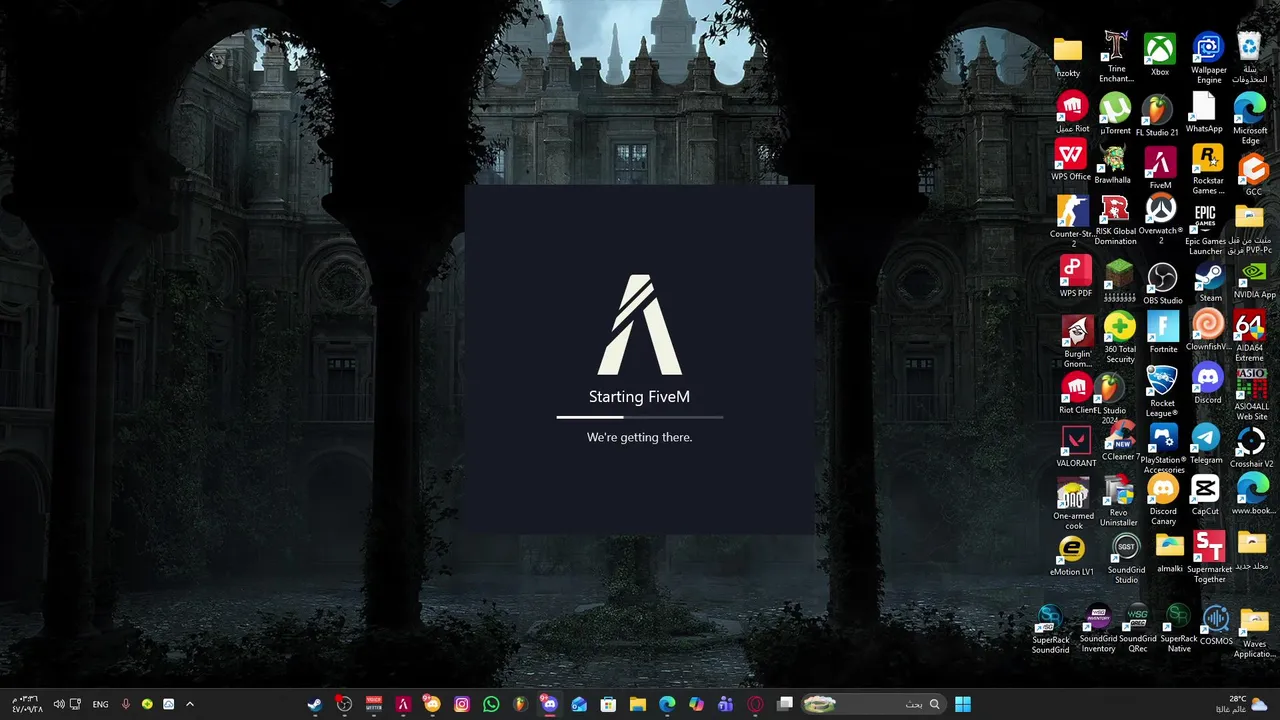Expand the hidden system tray icons chevron
The image size is (1280, 720).
coord(189,704)
